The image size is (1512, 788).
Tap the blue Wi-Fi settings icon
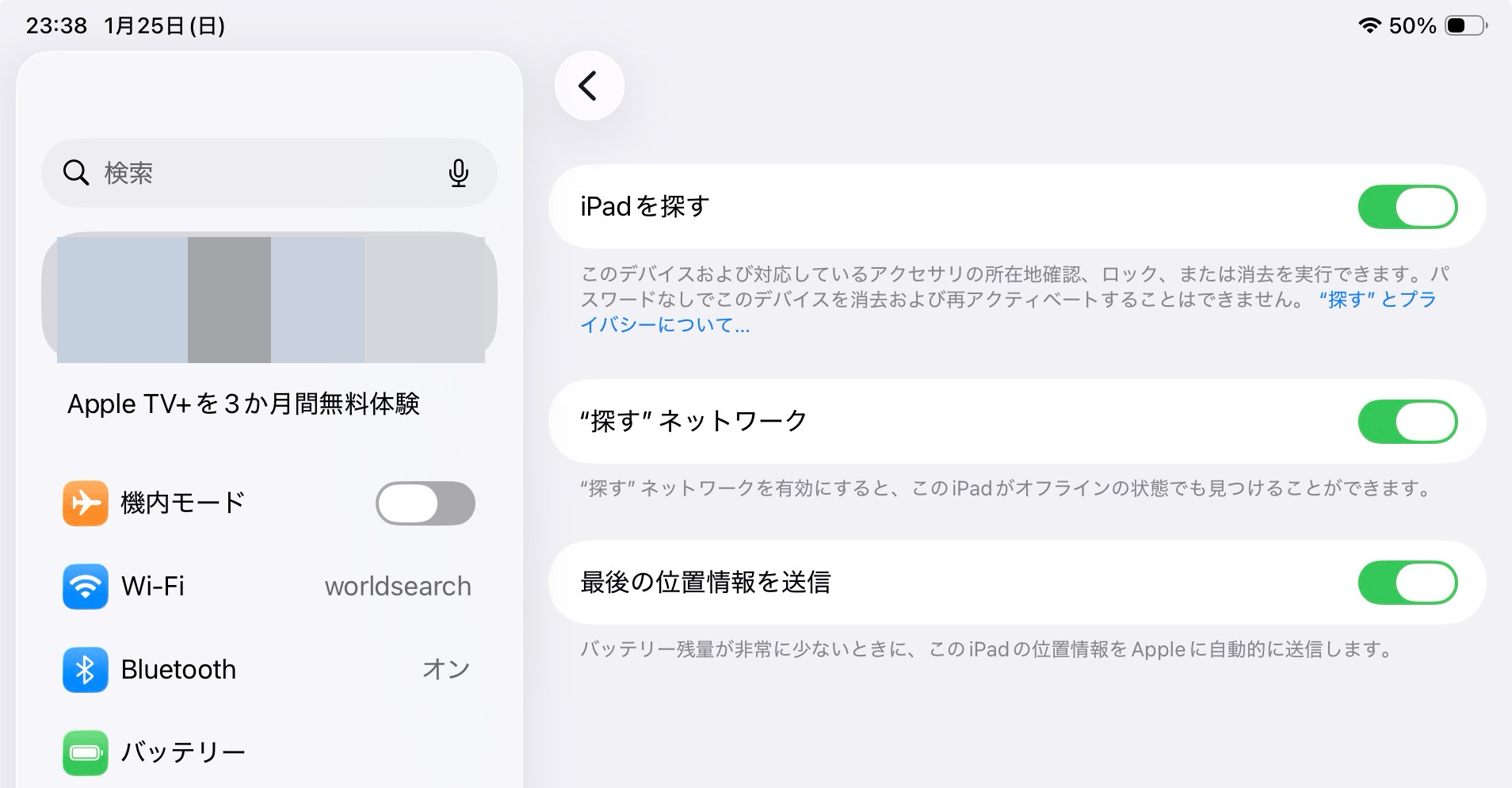pyautogui.click(x=86, y=586)
